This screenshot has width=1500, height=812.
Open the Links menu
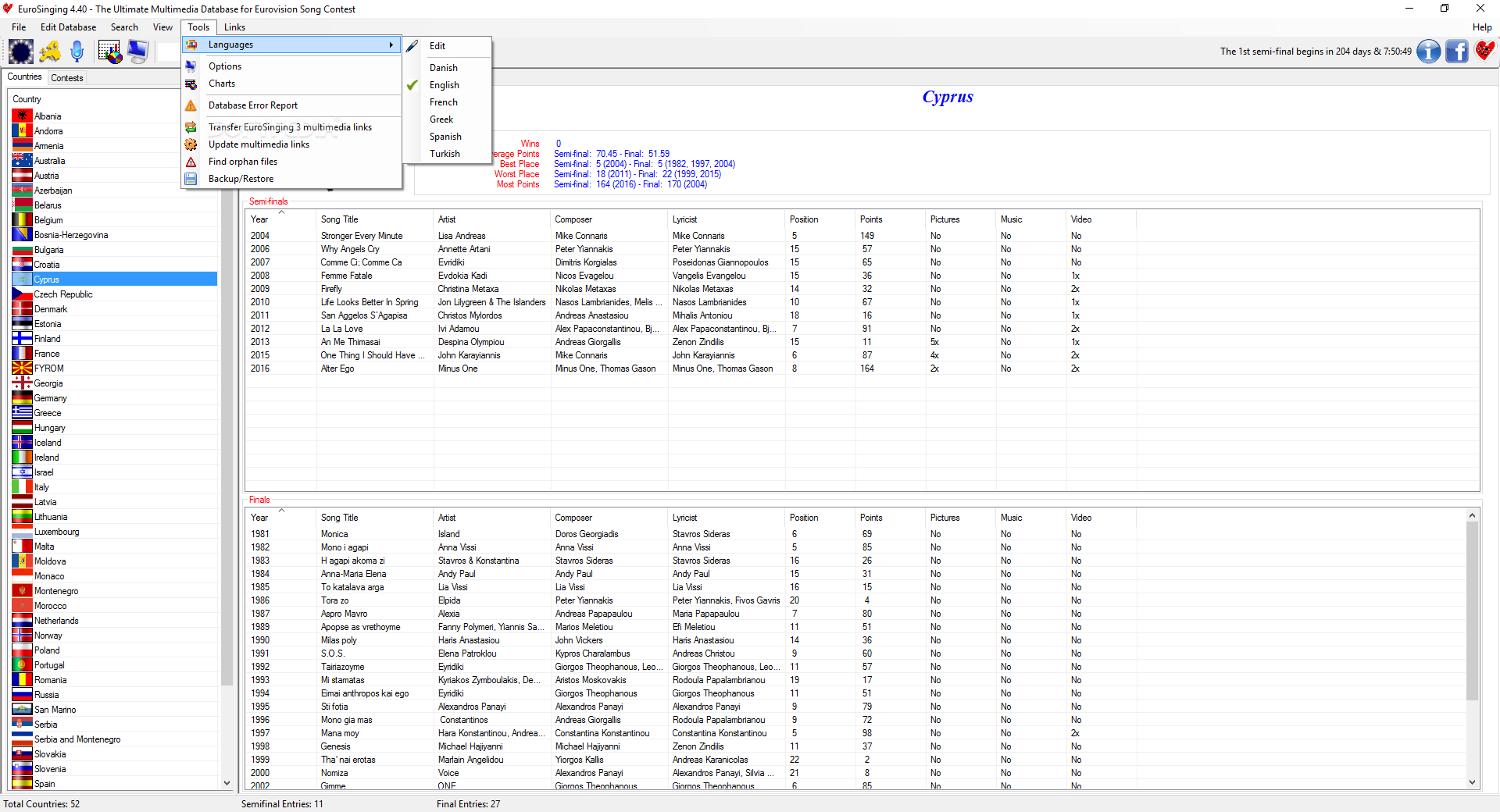(x=234, y=27)
